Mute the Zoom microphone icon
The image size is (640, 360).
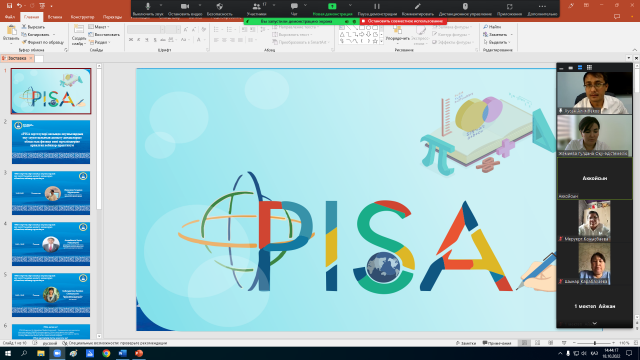coord(148,6)
